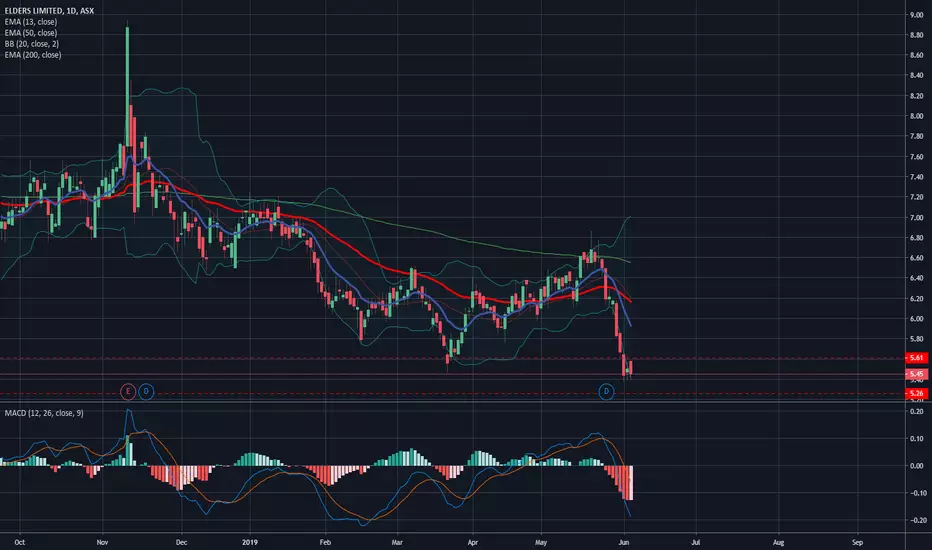Click the November D dividend marker

point(146,391)
